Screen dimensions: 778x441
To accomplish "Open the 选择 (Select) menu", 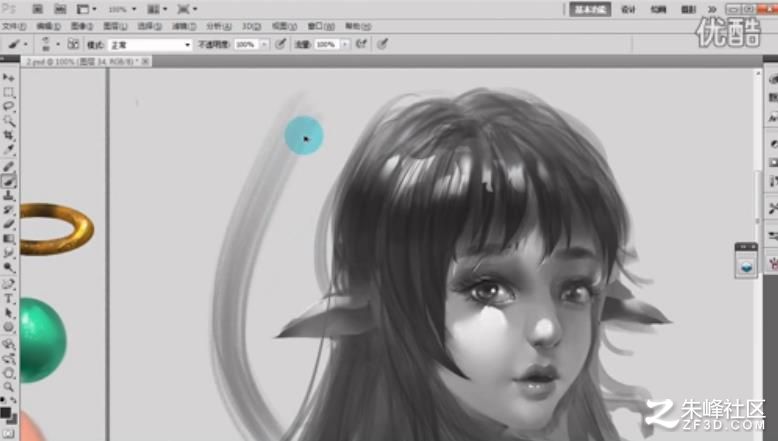I will point(149,26).
